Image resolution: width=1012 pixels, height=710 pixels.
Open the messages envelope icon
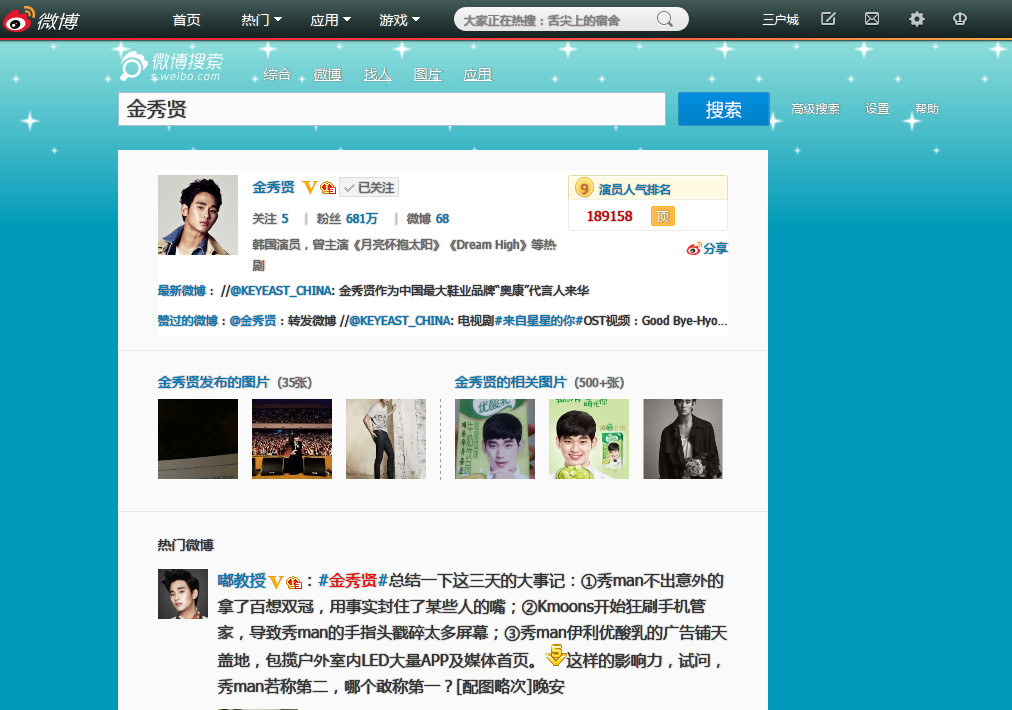(872, 19)
